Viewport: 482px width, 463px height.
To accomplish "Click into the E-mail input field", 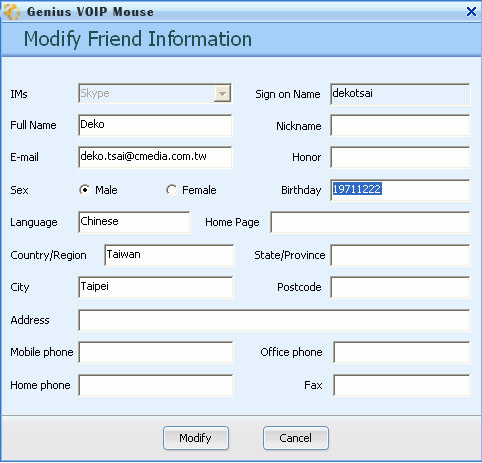I will coord(155,157).
